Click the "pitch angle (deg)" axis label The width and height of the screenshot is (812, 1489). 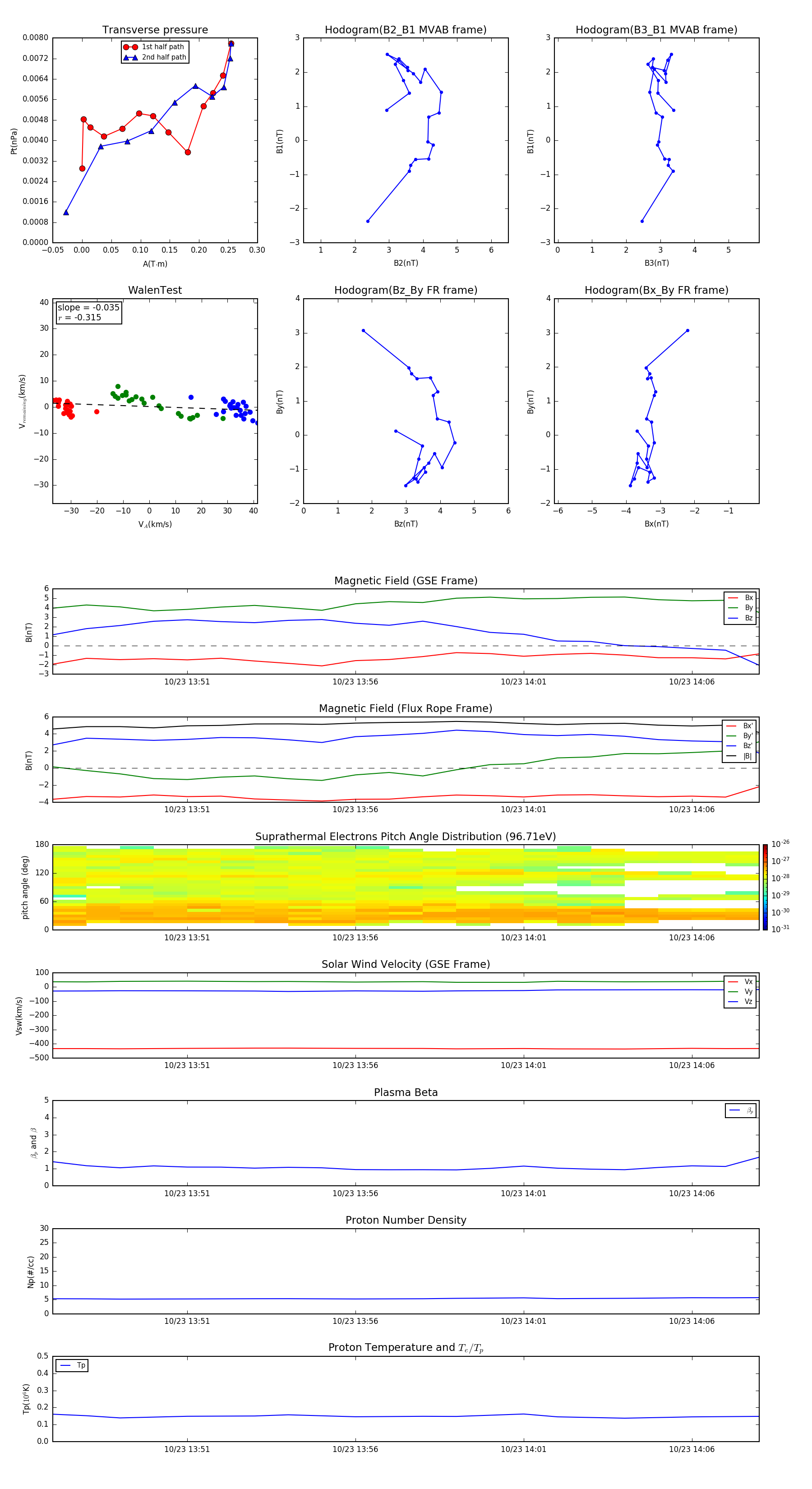tap(25, 887)
